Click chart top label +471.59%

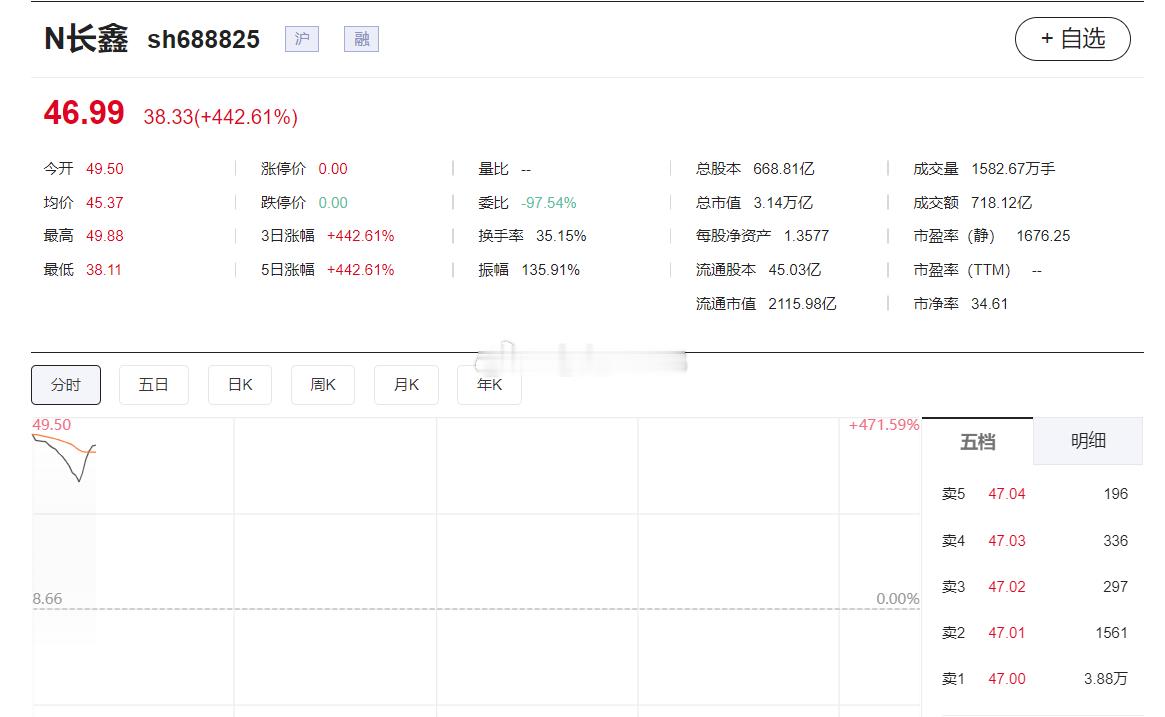tap(884, 425)
